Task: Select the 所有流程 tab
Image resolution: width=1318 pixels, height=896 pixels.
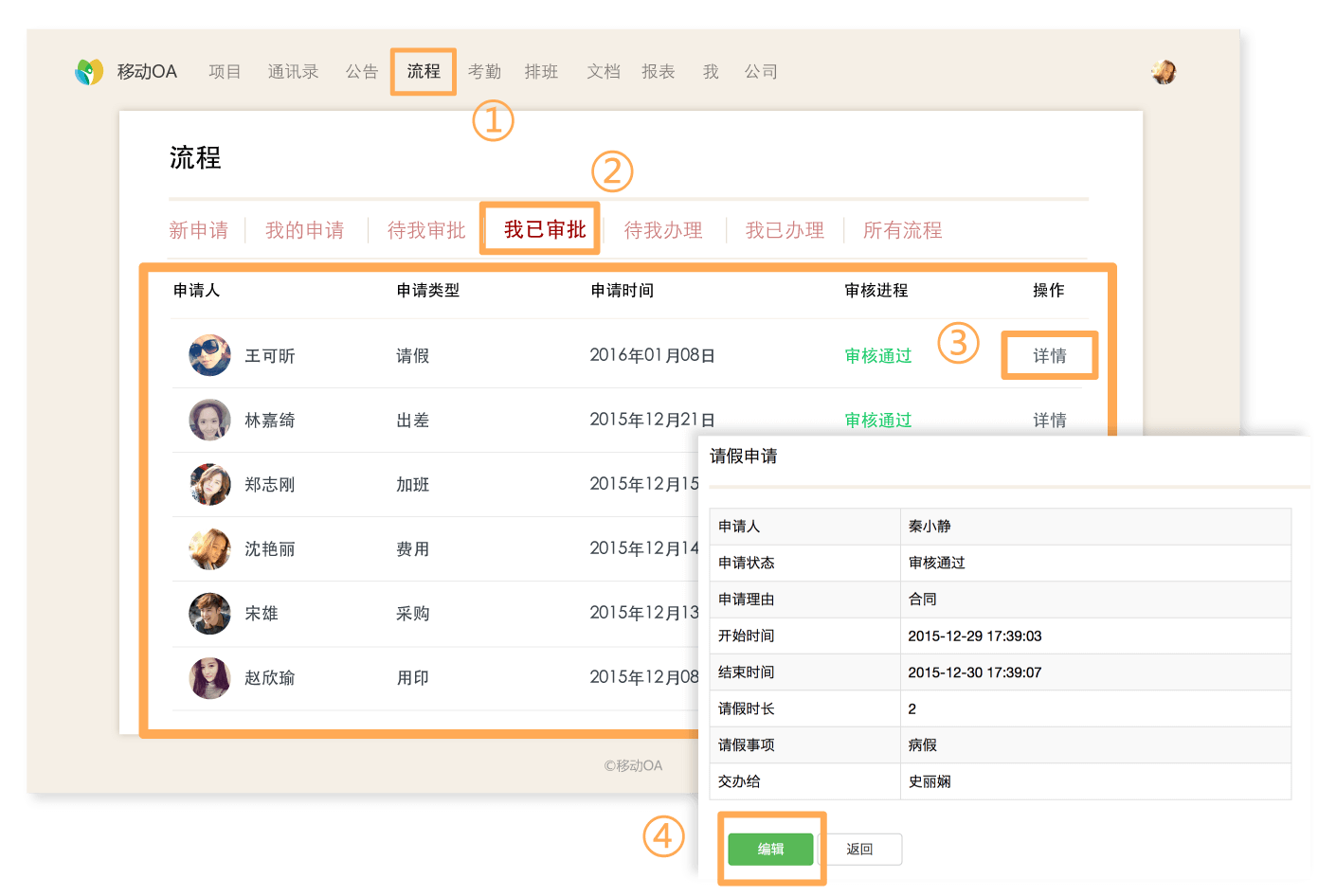Action: click(902, 230)
